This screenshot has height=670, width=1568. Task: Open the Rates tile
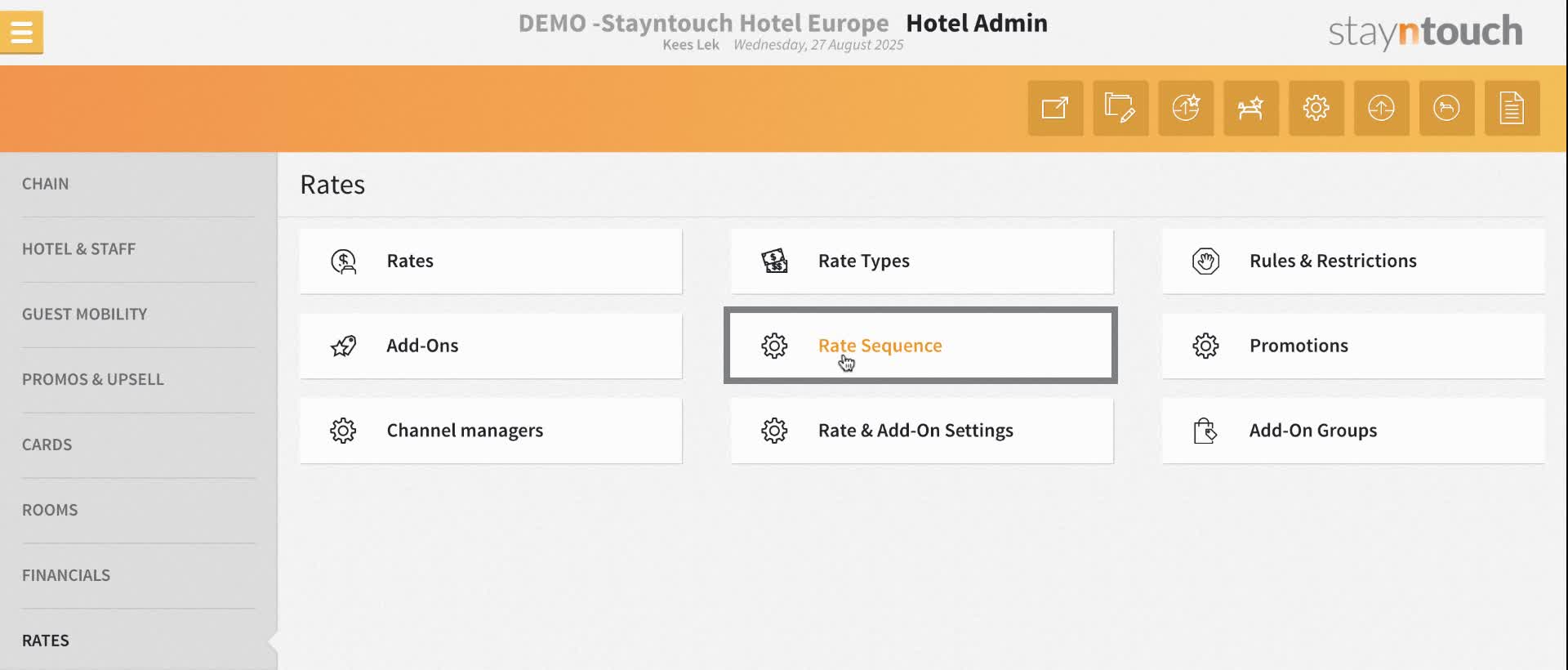tap(491, 261)
